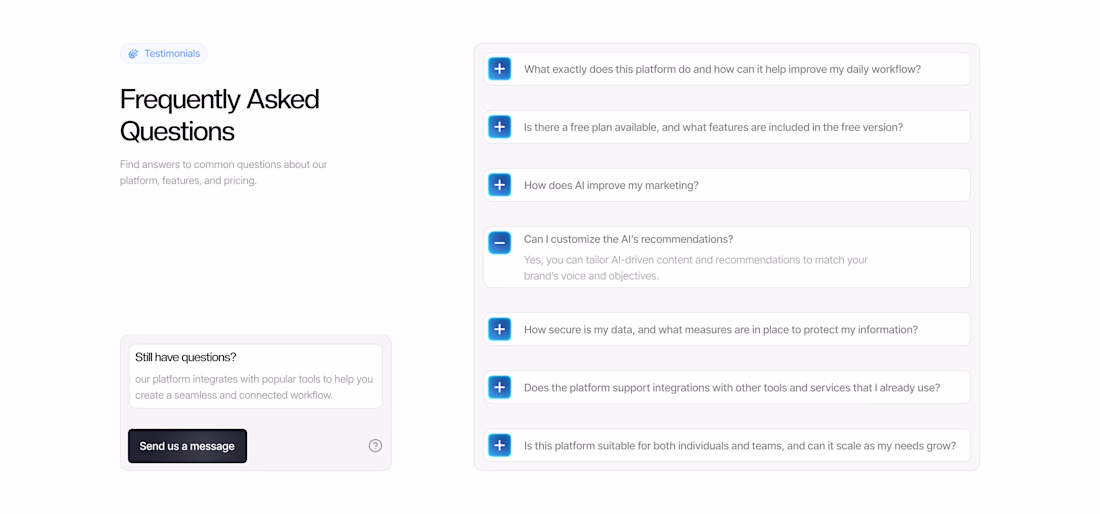Viewport: 1100px width, 514px height.
Task: Click the 'Still have questions?' card
Action: 255,376
